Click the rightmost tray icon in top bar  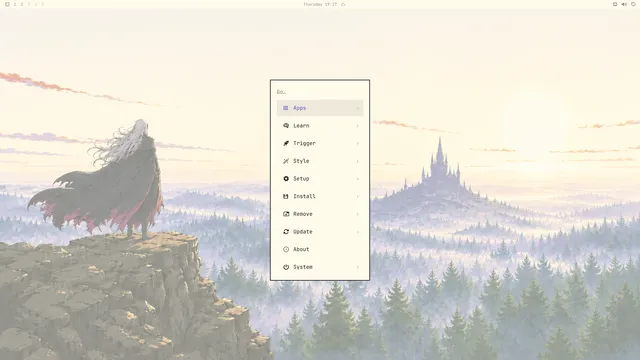point(633,4)
